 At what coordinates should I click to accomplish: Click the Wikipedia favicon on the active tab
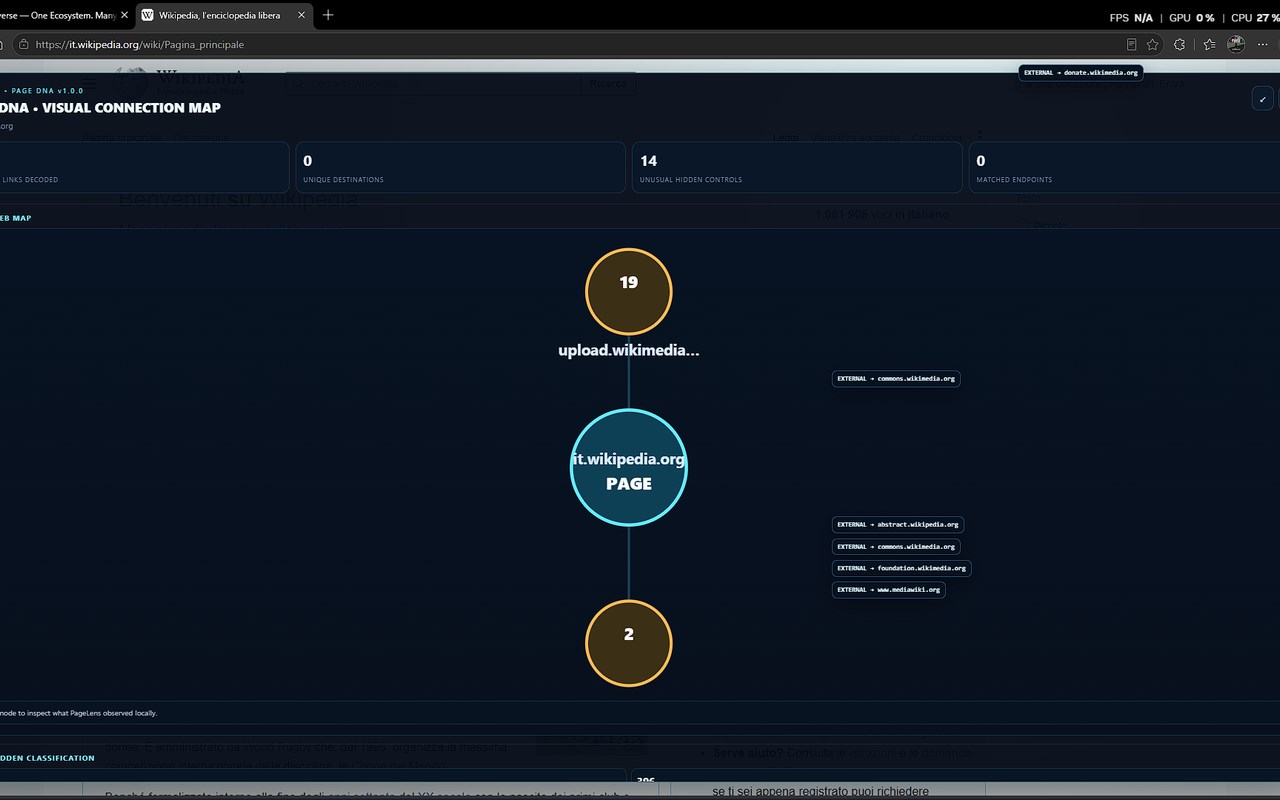coord(148,15)
